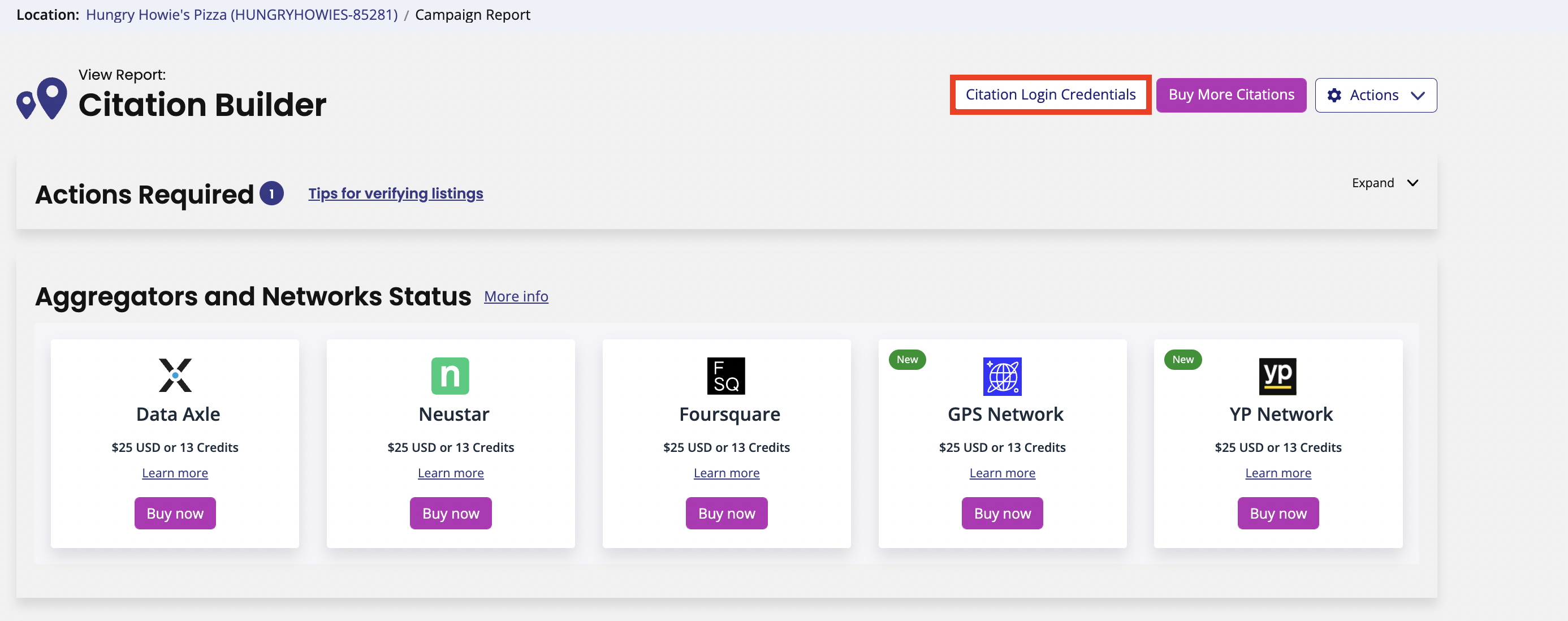Click the Neustar card title
Viewport: 1568px width, 621px height.
coord(453,414)
